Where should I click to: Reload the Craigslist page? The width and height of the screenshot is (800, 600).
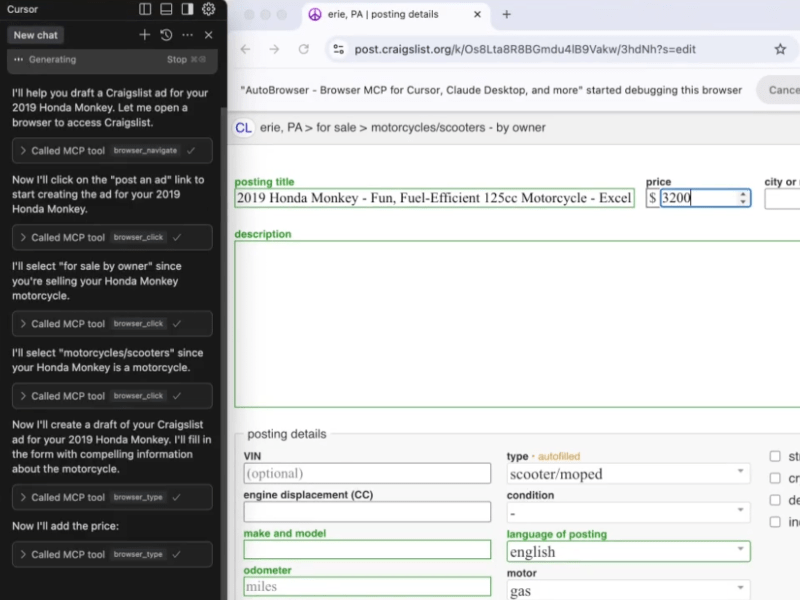304,49
